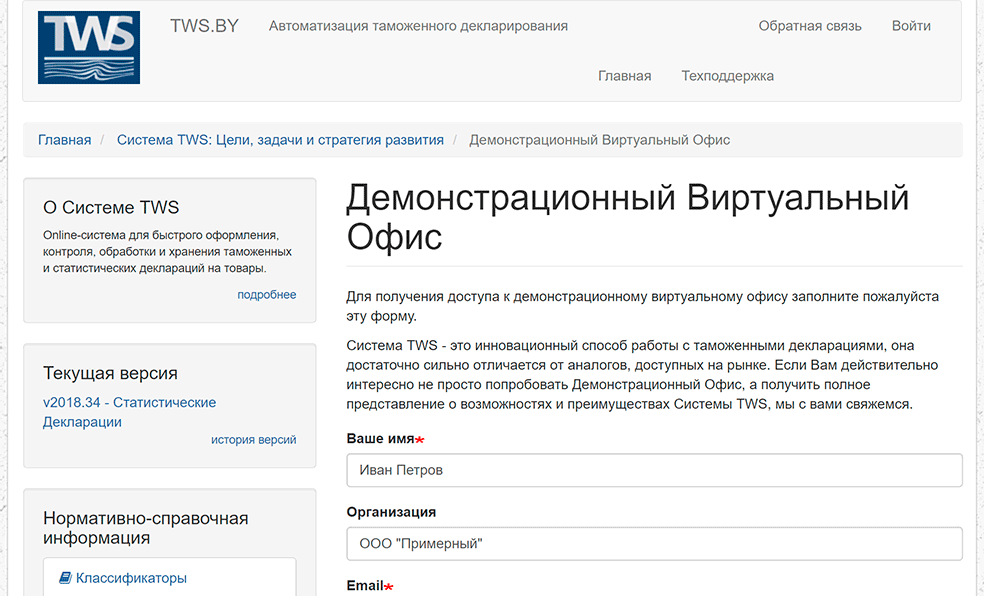Open the v2018.34 - Статистические Декларации link
Image resolution: width=984 pixels, height=596 pixels.
tap(129, 412)
